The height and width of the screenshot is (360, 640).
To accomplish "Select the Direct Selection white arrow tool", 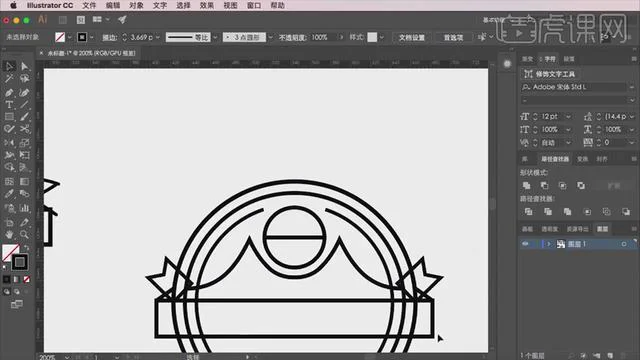I will point(24,66).
